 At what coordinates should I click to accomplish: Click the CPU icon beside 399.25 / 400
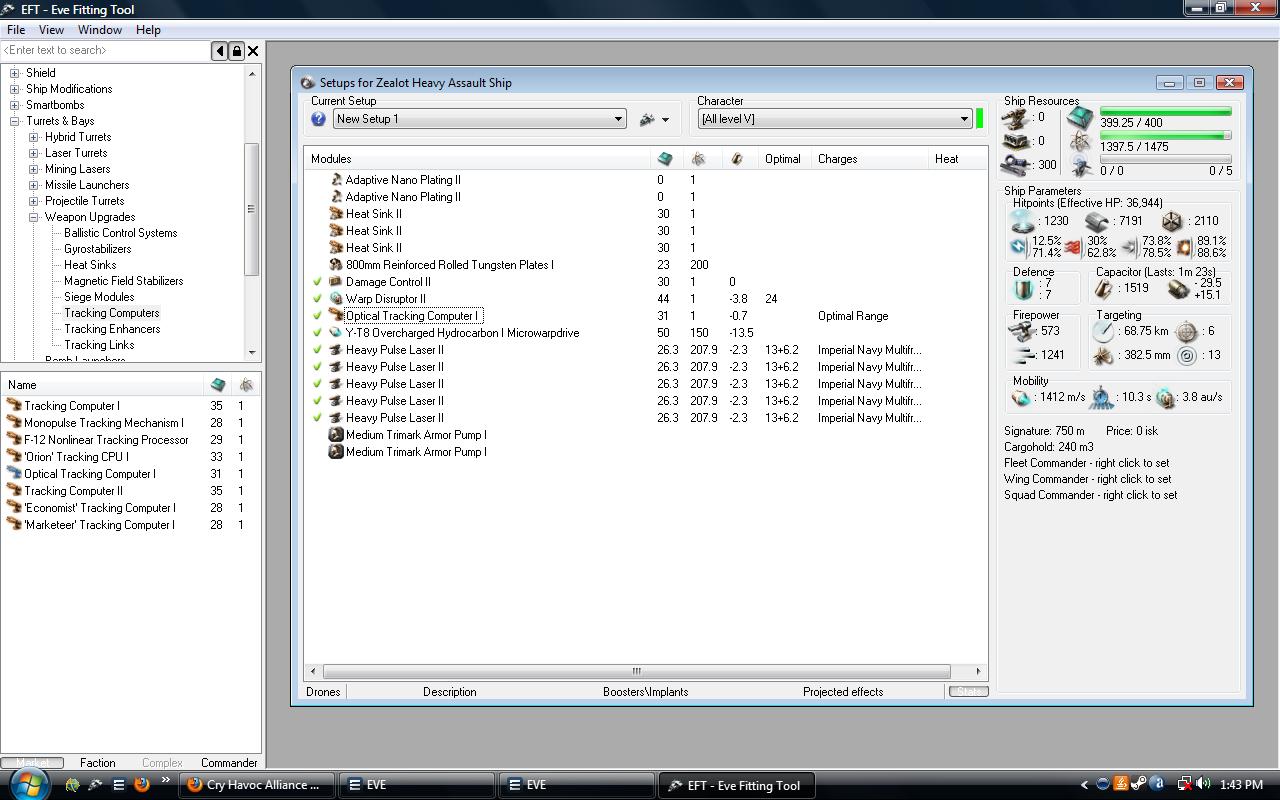pyautogui.click(x=1080, y=118)
